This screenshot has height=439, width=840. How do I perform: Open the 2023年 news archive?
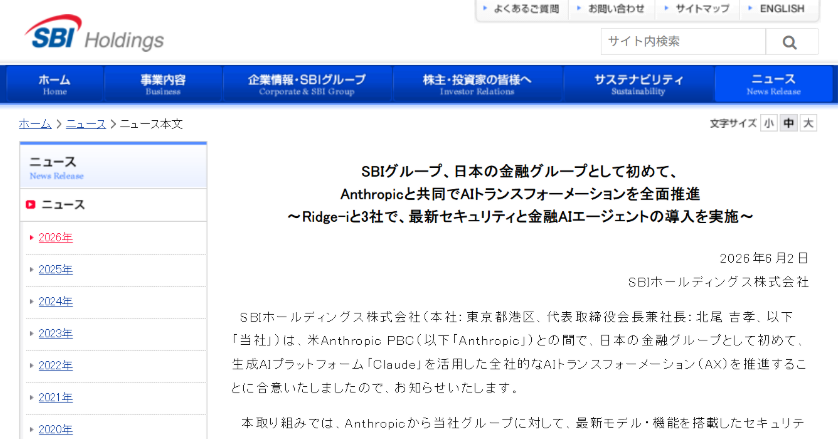(55, 333)
